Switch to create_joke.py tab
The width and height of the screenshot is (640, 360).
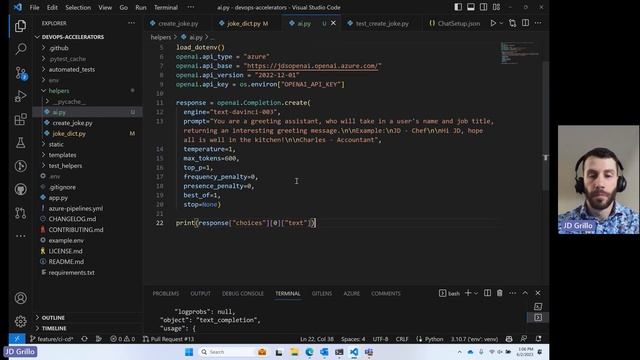[178, 24]
